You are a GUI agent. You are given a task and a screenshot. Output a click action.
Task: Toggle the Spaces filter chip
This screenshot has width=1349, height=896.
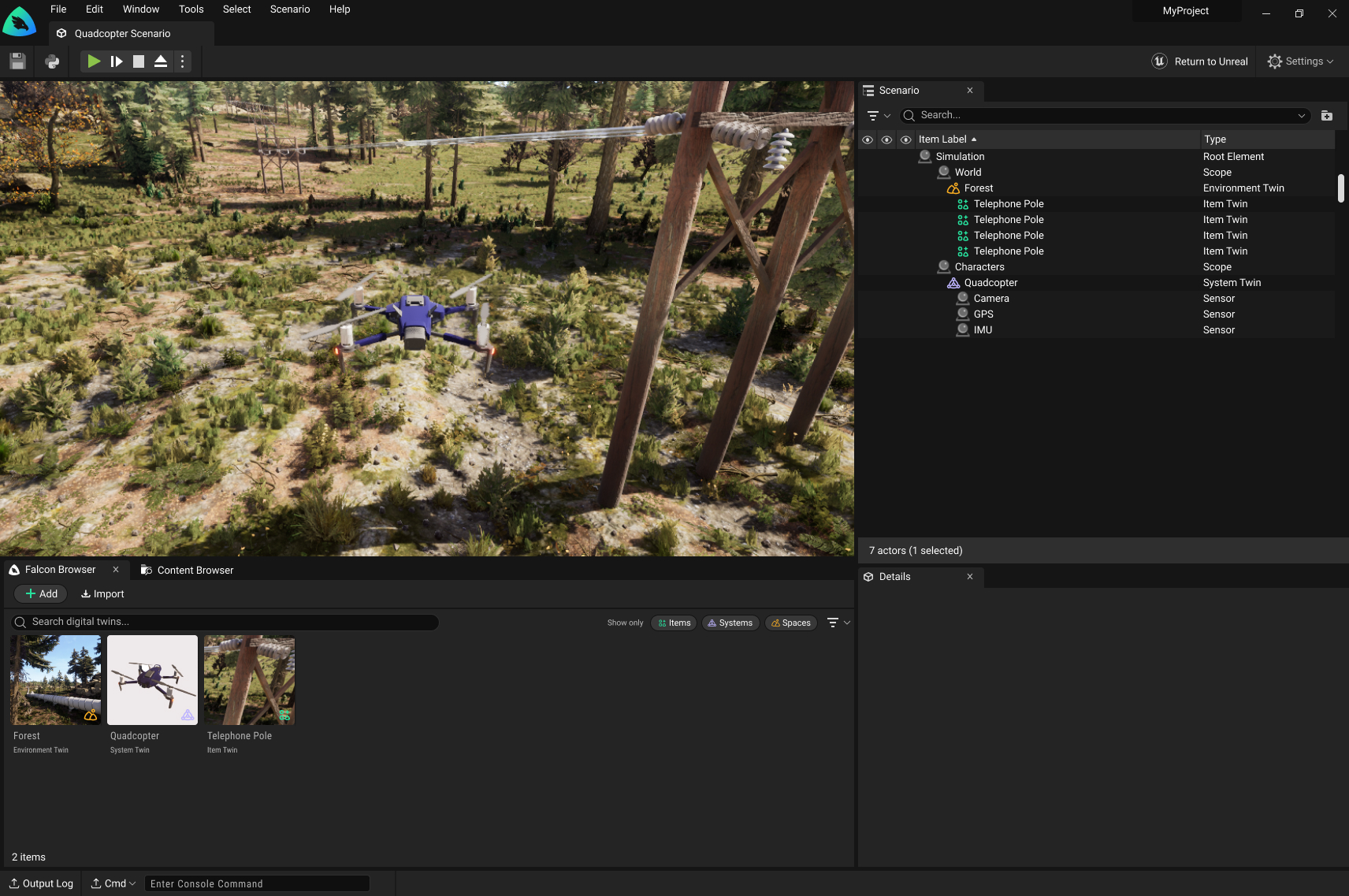[x=790, y=623]
